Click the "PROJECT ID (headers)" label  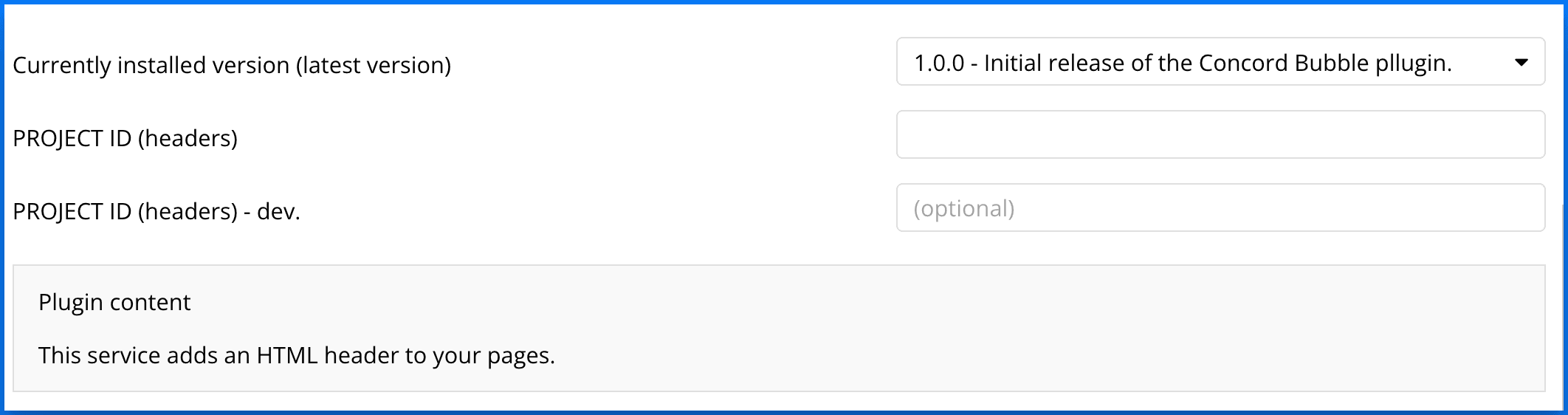pos(125,138)
